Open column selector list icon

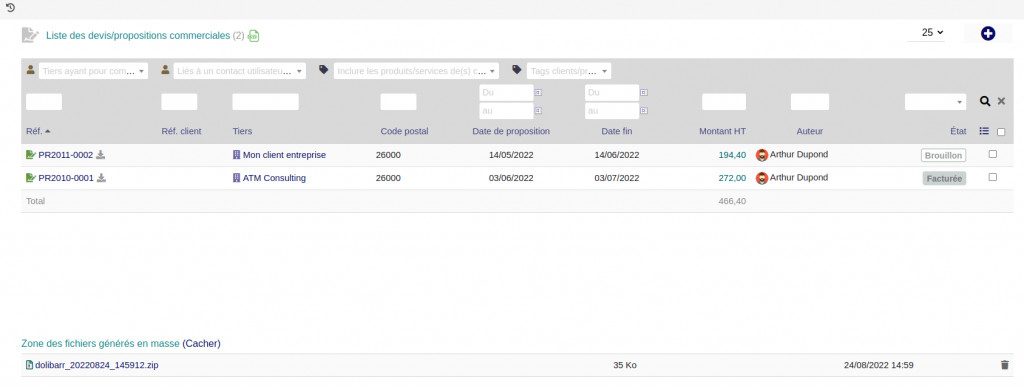985,131
